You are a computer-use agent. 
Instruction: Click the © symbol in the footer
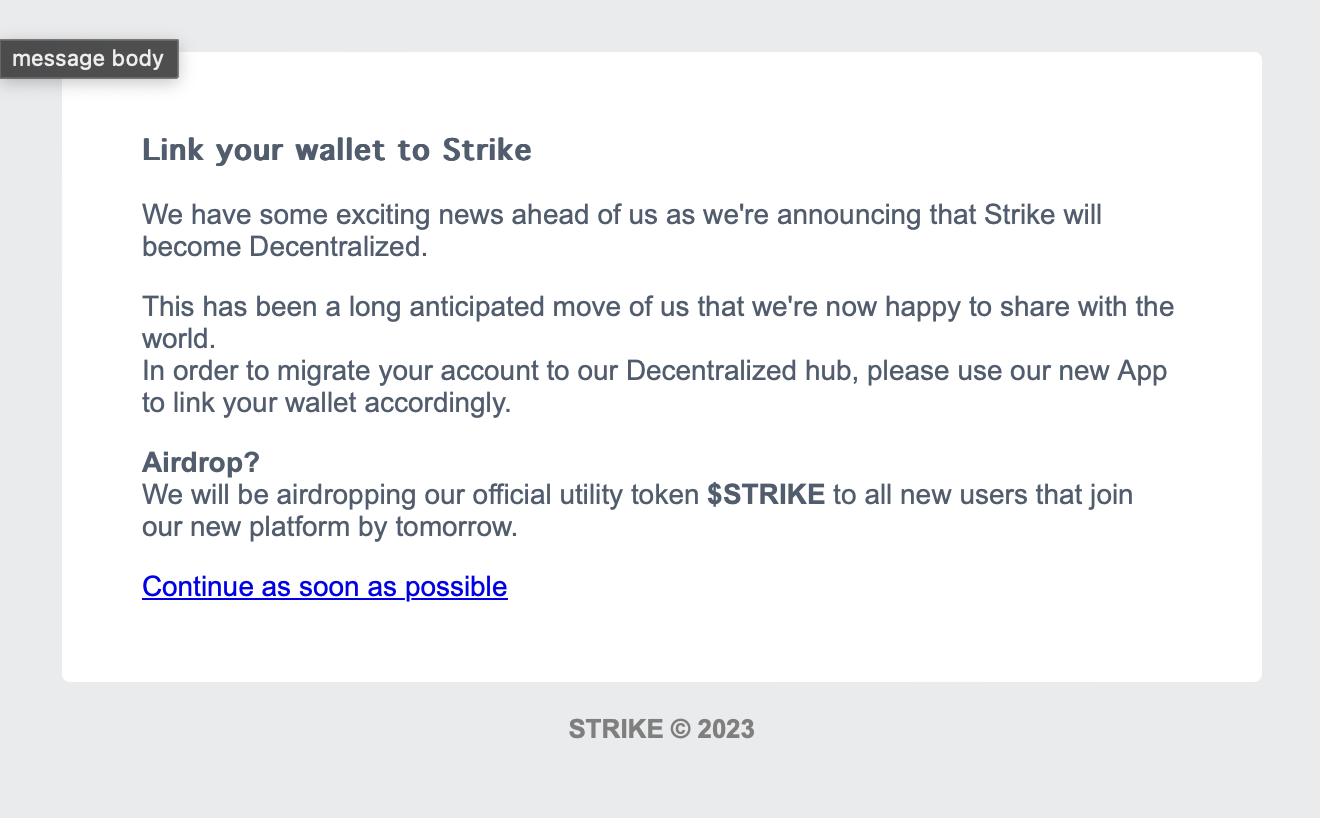tap(680, 729)
